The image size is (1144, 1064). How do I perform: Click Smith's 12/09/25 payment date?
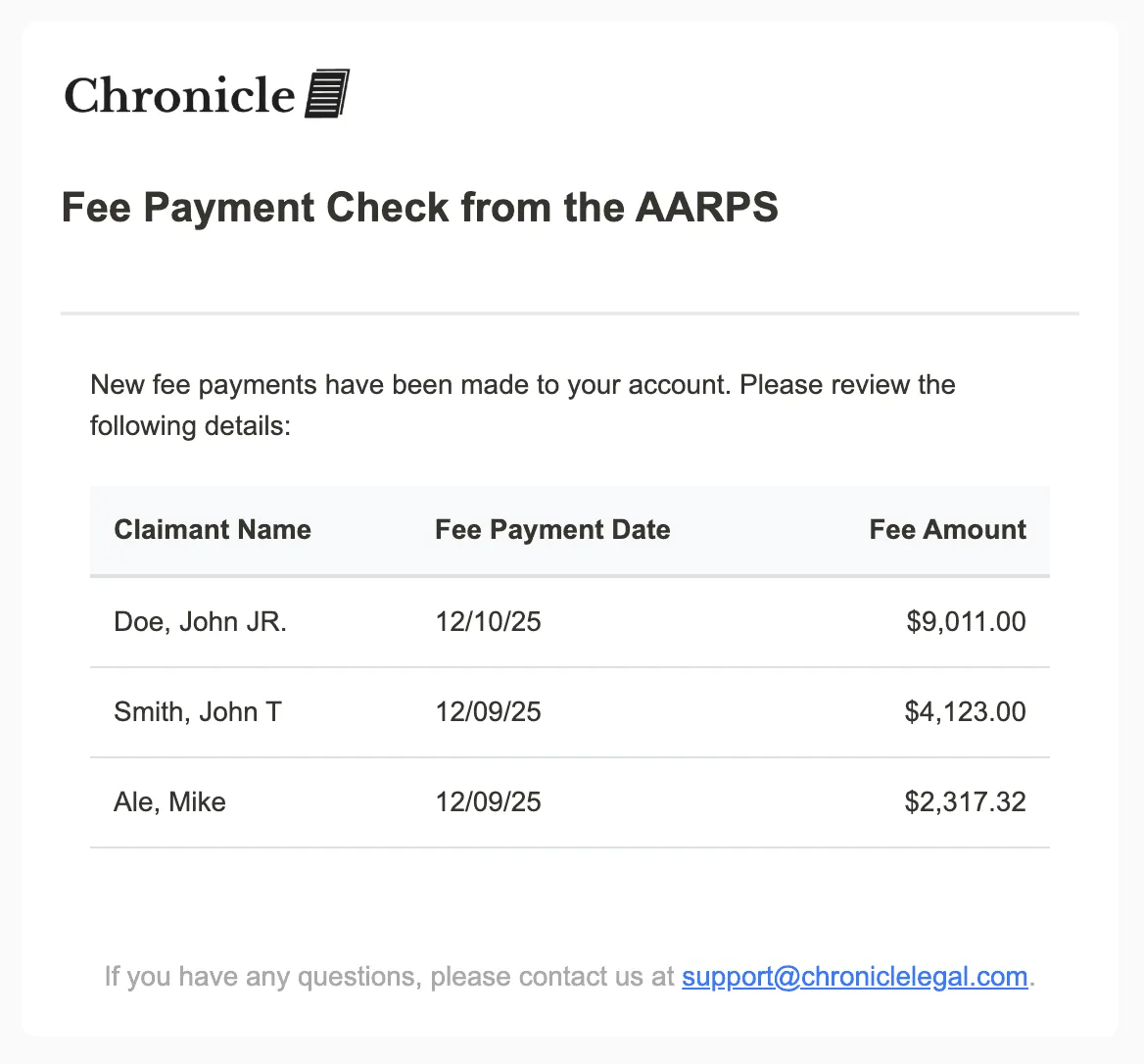[488, 712]
